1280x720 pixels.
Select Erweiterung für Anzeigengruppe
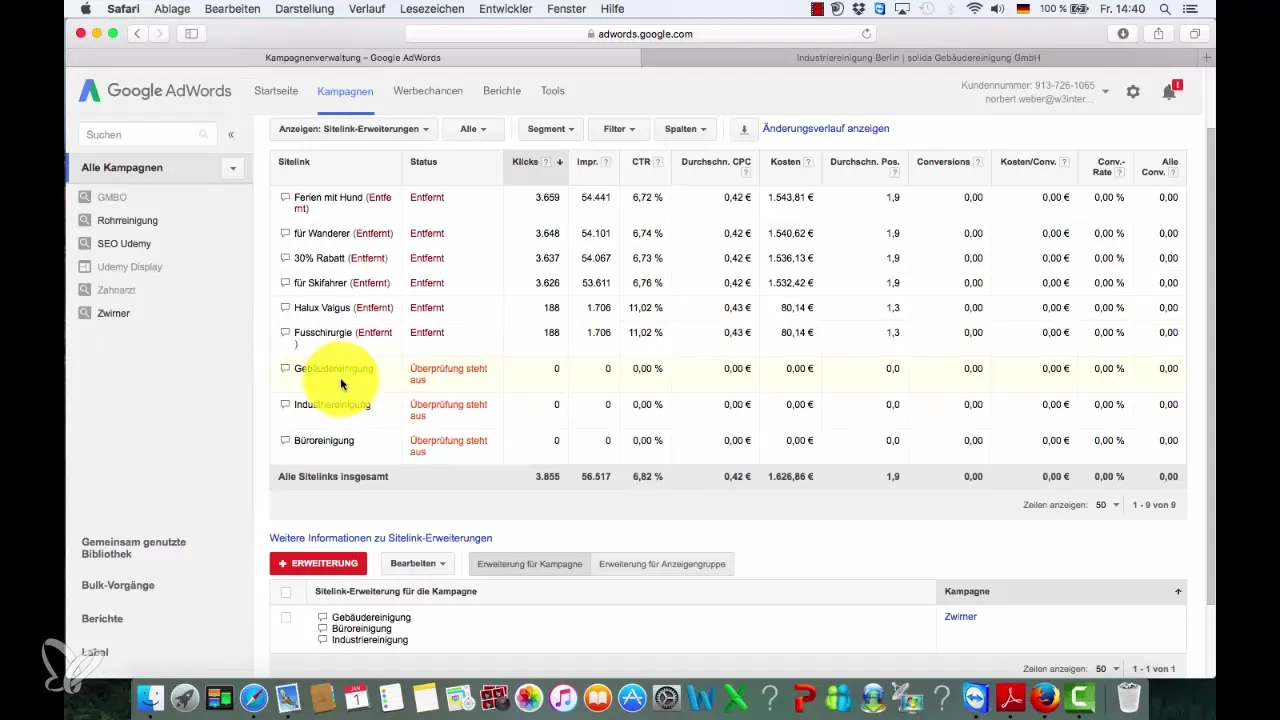[x=662, y=564]
